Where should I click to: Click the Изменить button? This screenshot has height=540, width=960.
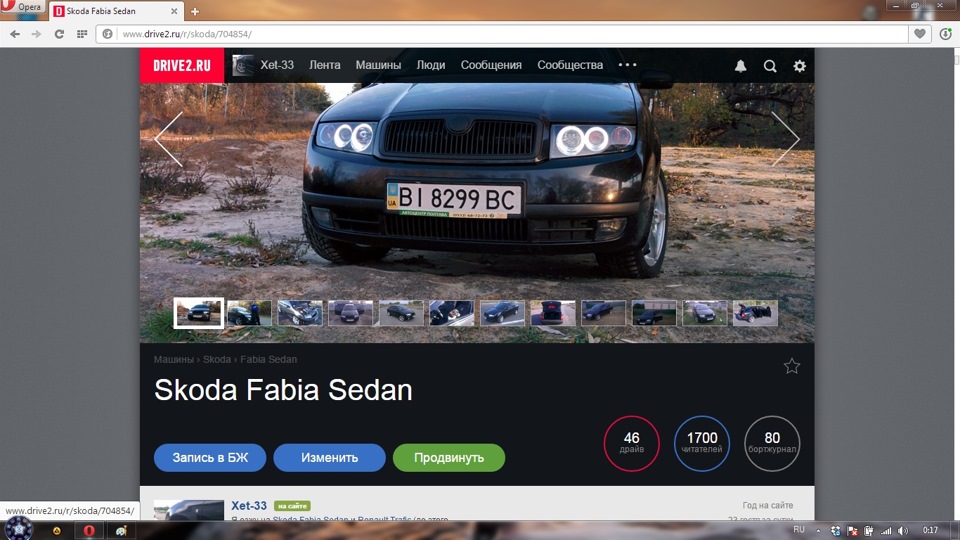[329, 457]
